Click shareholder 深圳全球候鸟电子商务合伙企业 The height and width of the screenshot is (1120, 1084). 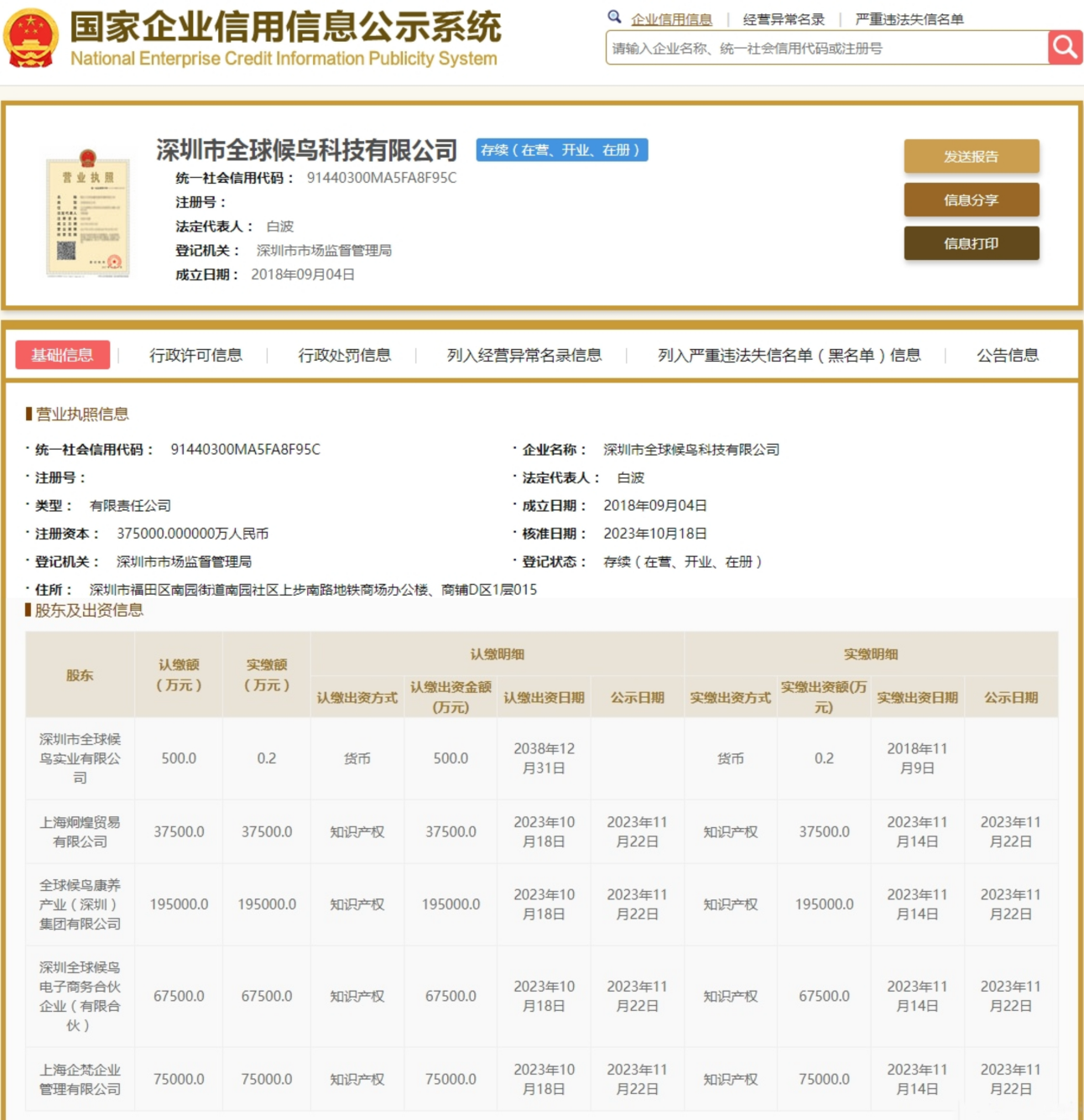click(x=80, y=996)
